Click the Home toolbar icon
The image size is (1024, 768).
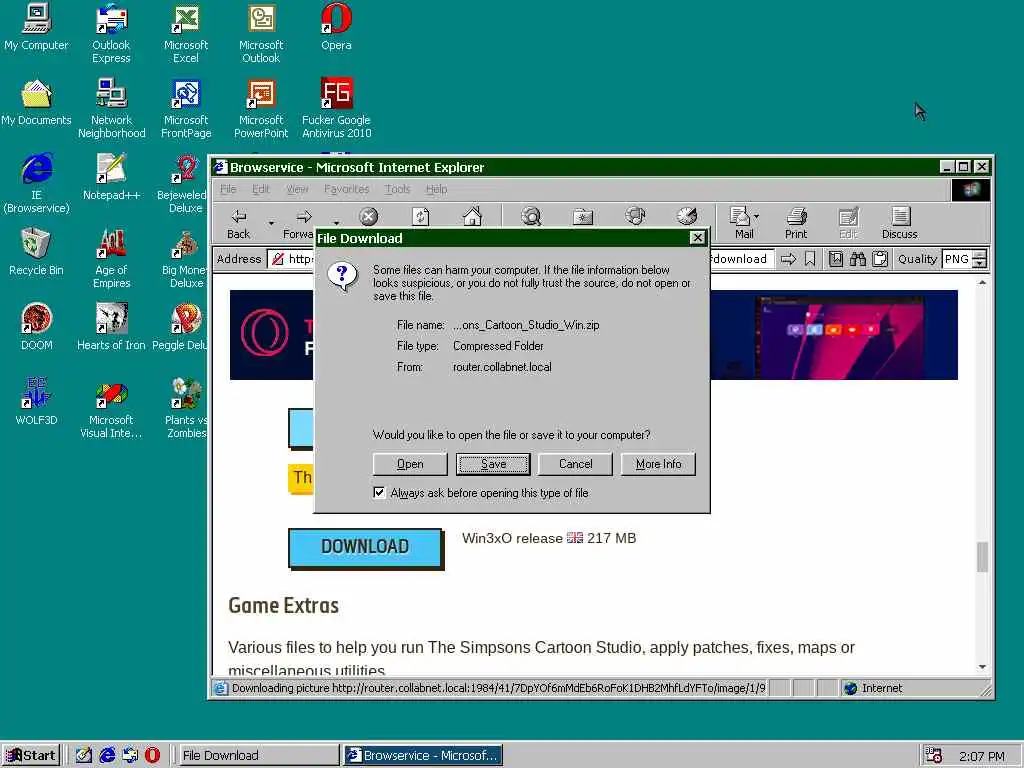pos(472,216)
